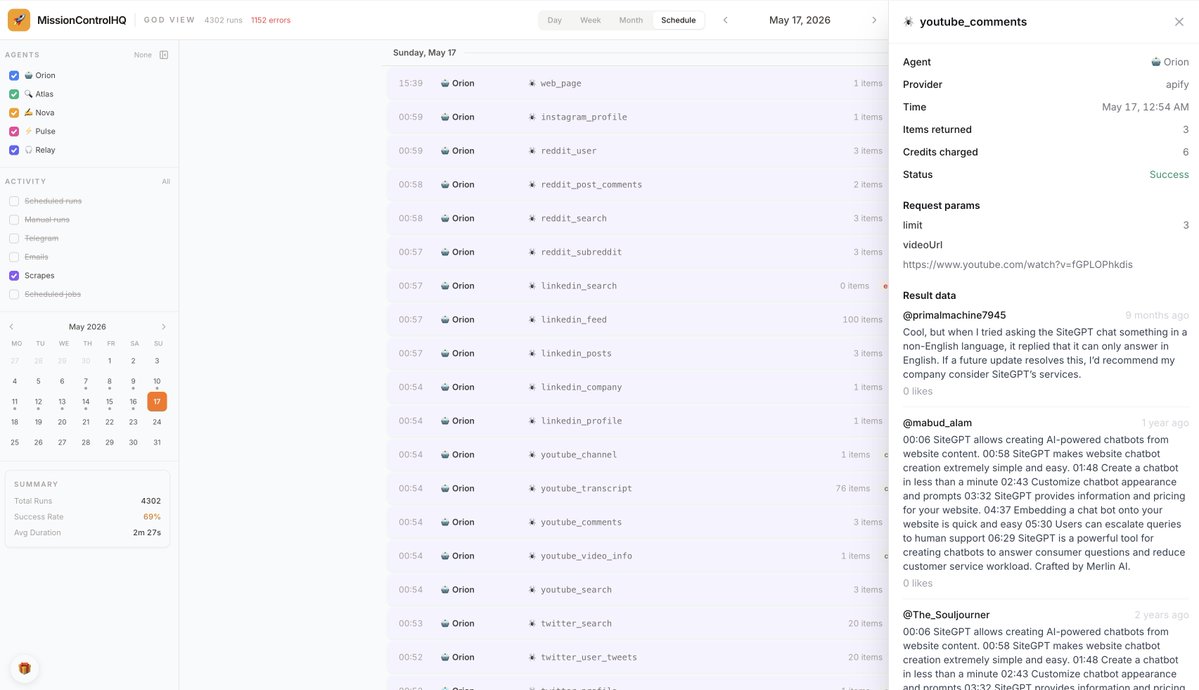This screenshot has height=690, width=1199.
Task: Select May 17 in the mini calendar
Action: [x=157, y=402]
